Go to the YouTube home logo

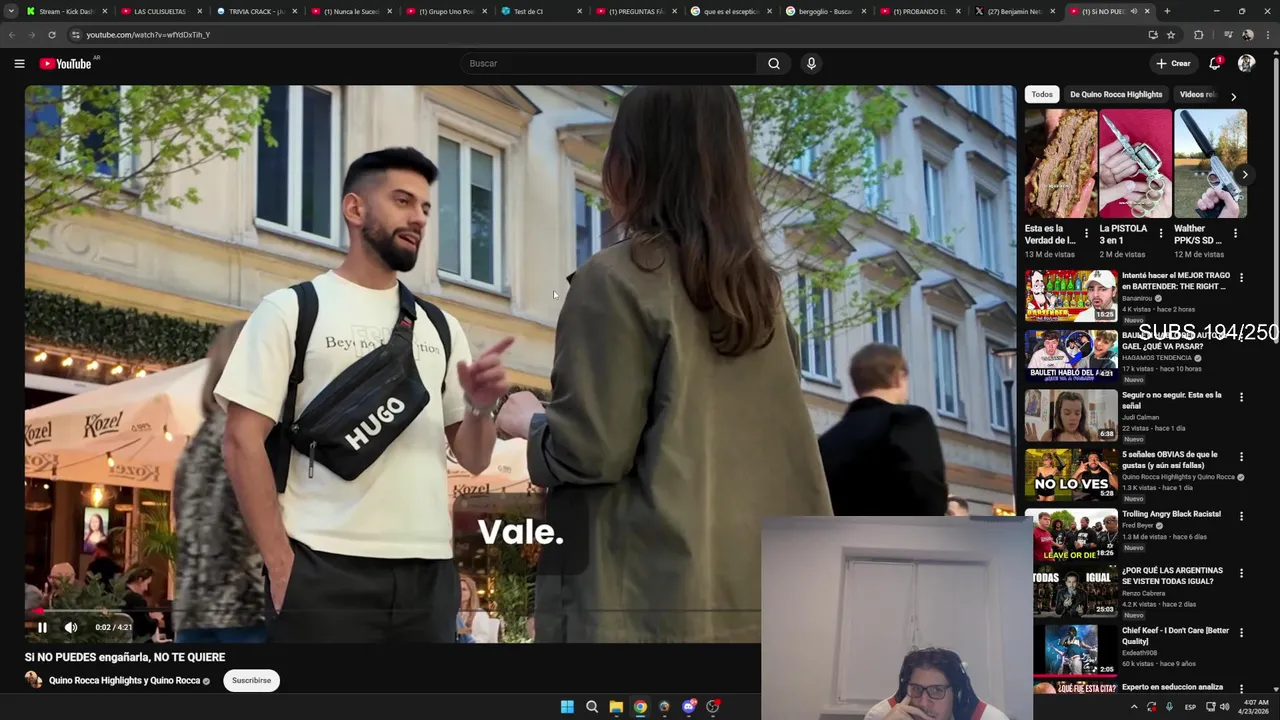(66, 63)
